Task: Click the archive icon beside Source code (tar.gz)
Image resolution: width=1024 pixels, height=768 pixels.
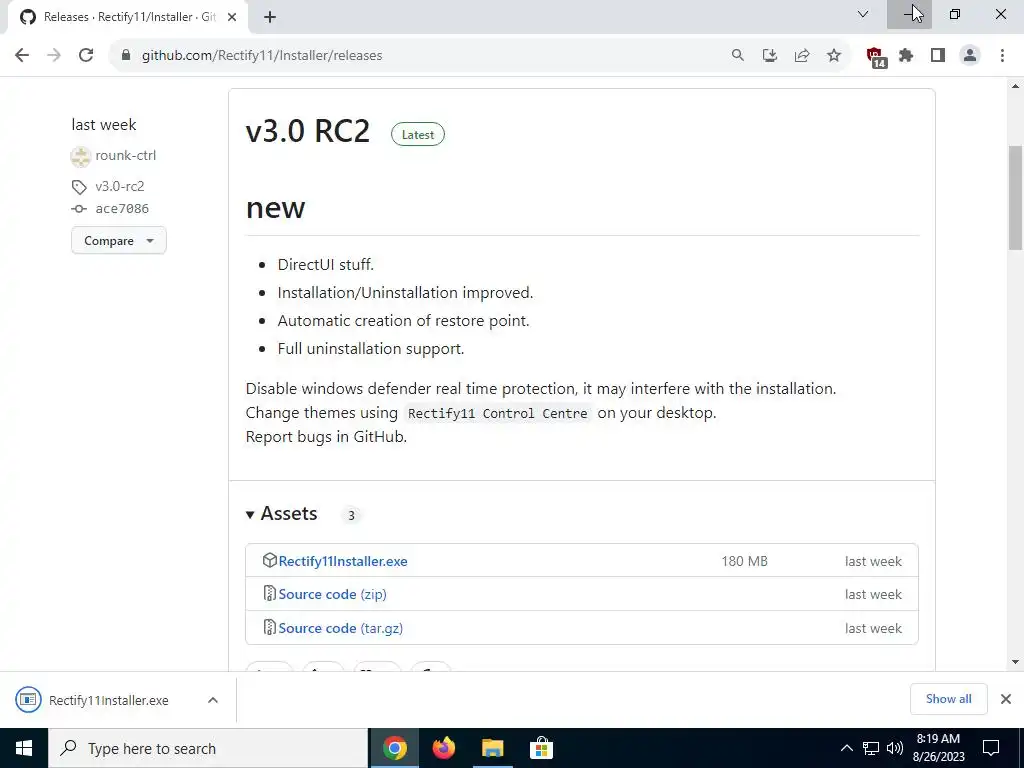Action: click(269, 627)
